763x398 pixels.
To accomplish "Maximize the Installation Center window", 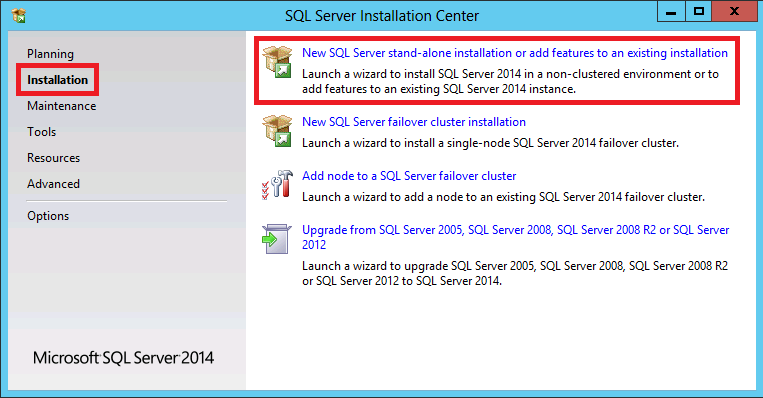I will coord(699,12).
